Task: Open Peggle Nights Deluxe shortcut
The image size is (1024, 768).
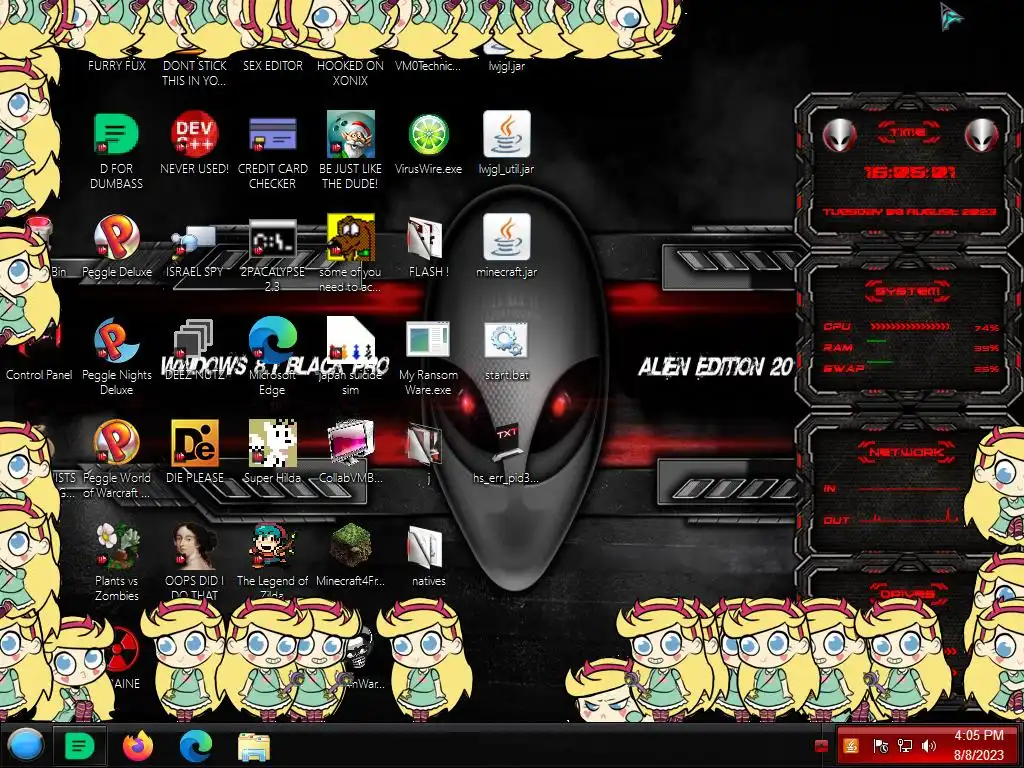Action: (116, 340)
